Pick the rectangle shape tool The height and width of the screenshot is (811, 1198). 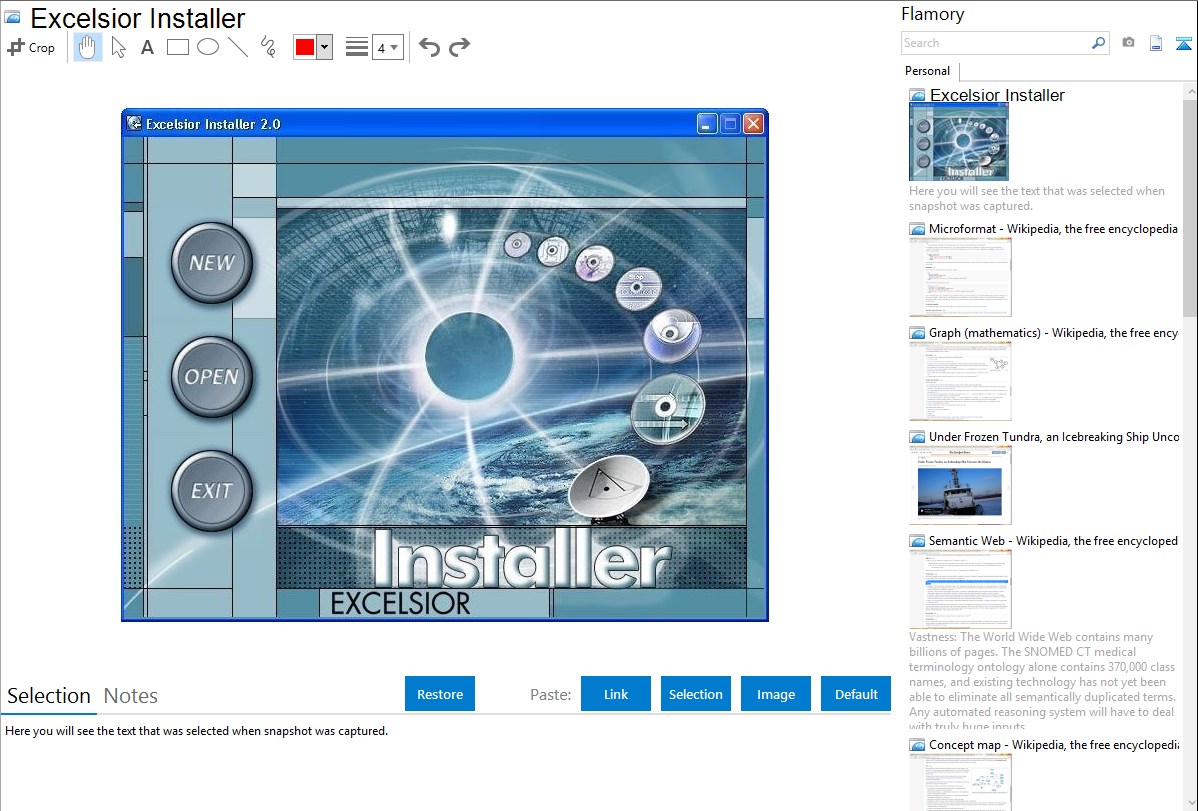(178, 47)
